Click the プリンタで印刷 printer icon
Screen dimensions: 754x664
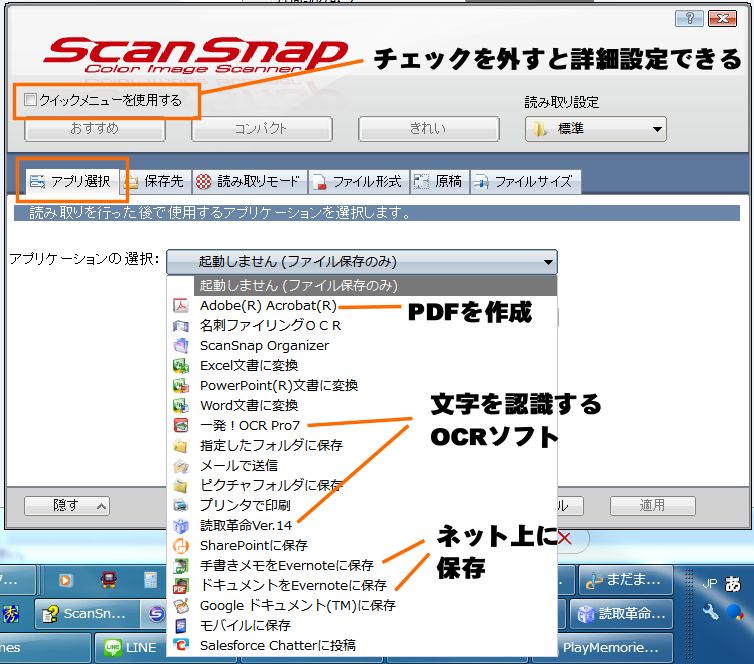(x=181, y=506)
